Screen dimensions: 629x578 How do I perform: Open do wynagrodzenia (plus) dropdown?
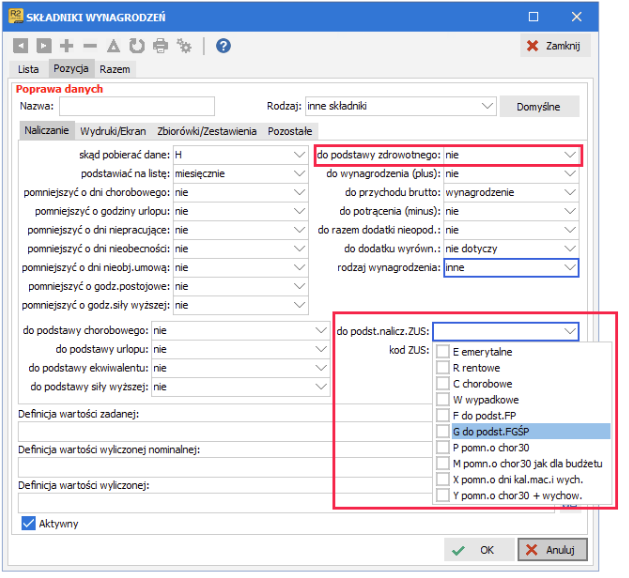pyautogui.click(x=511, y=174)
